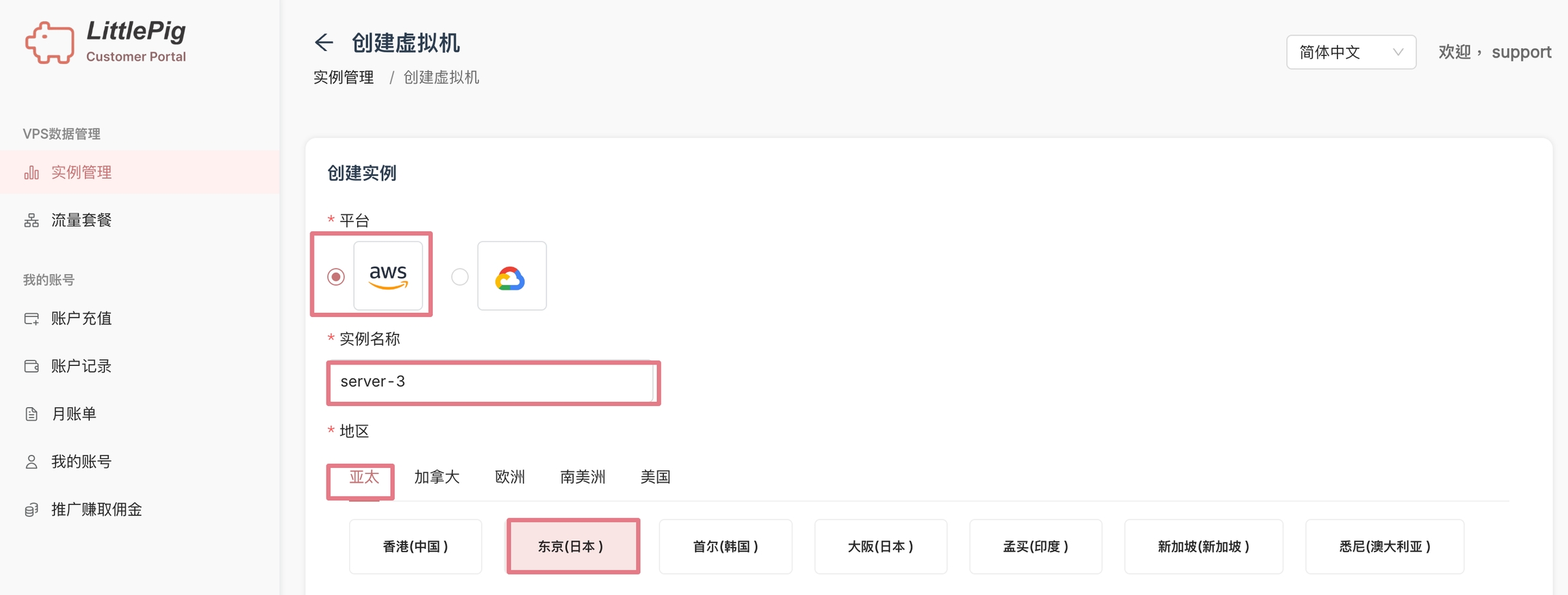Viewport: 1568px width, 595px height.
Task: Click the 月账单 document icon
Action: pos(31,414)
